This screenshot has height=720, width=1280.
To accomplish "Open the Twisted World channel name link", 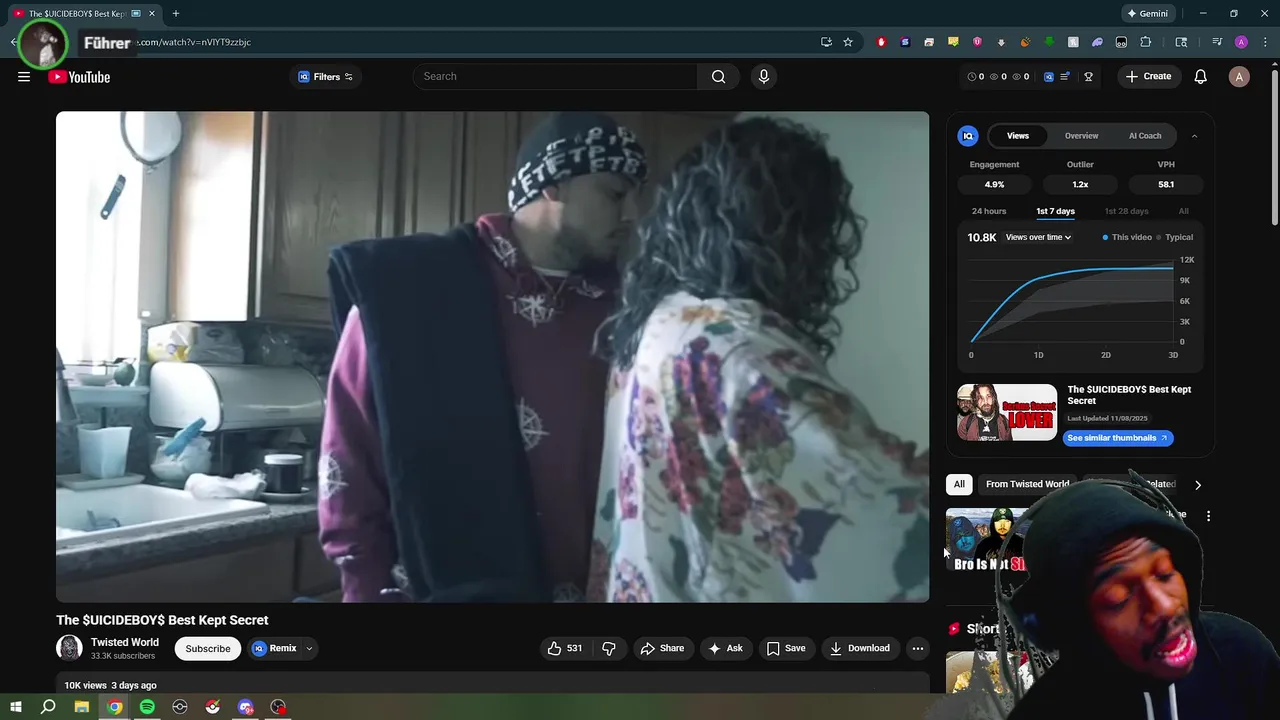I will click(124, 642).
